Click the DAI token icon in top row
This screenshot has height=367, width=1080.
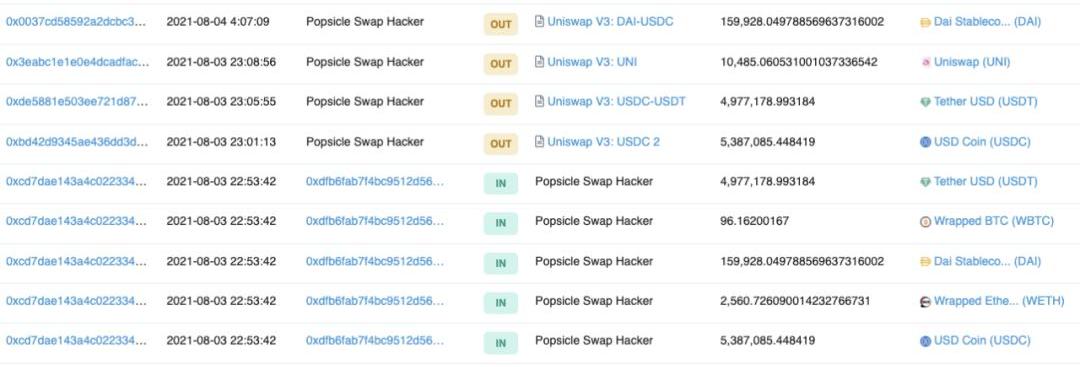[925, 22]
